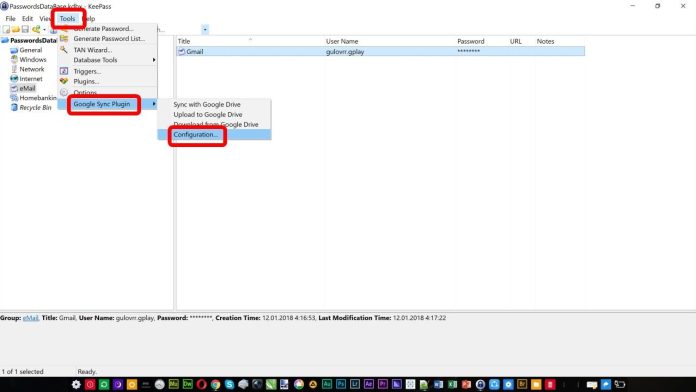Screen dimensions: 696x392
Task: Open the File menu
Action: (x=10, y=19)
